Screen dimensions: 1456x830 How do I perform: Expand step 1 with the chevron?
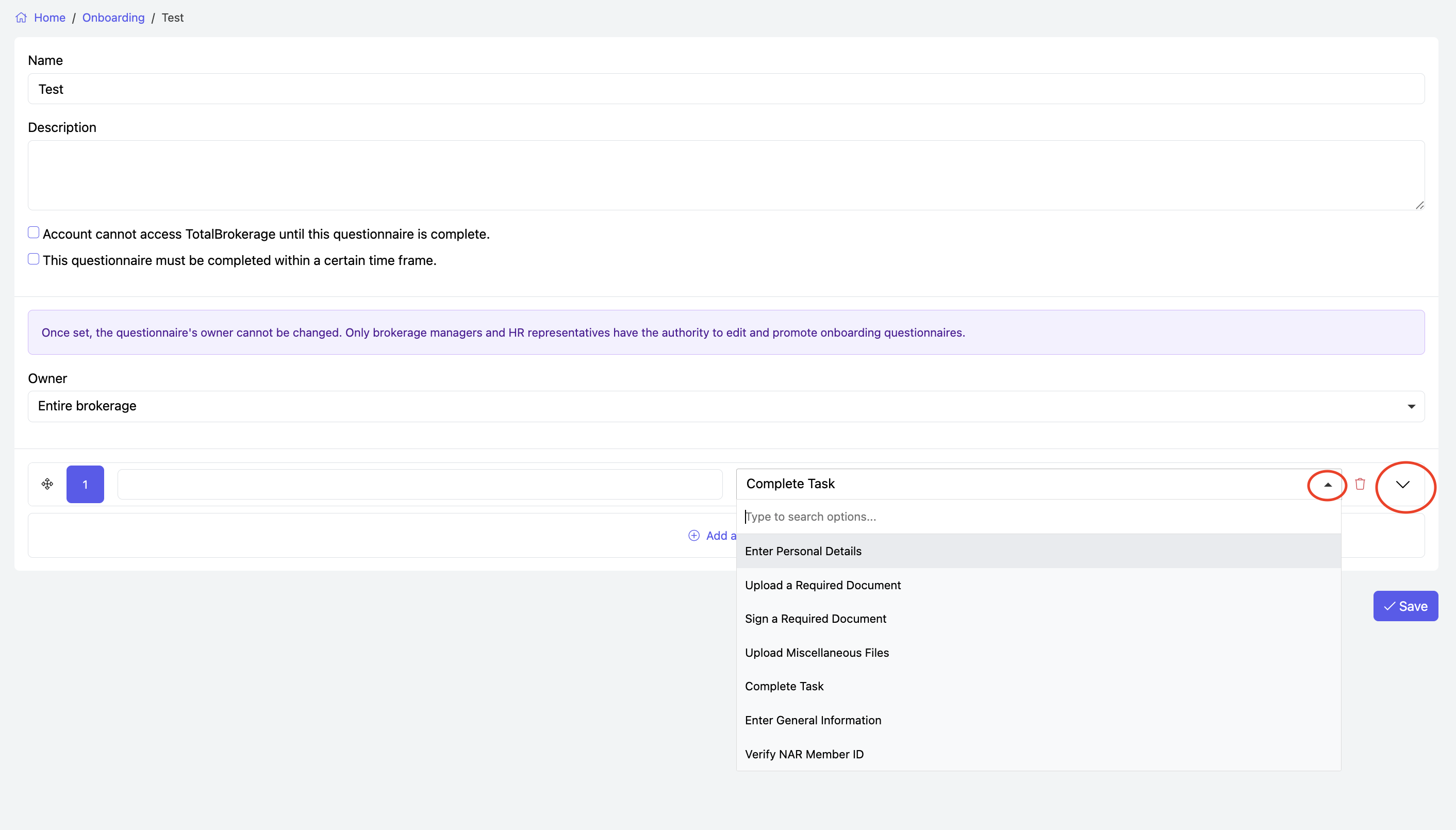point(1402,485)
